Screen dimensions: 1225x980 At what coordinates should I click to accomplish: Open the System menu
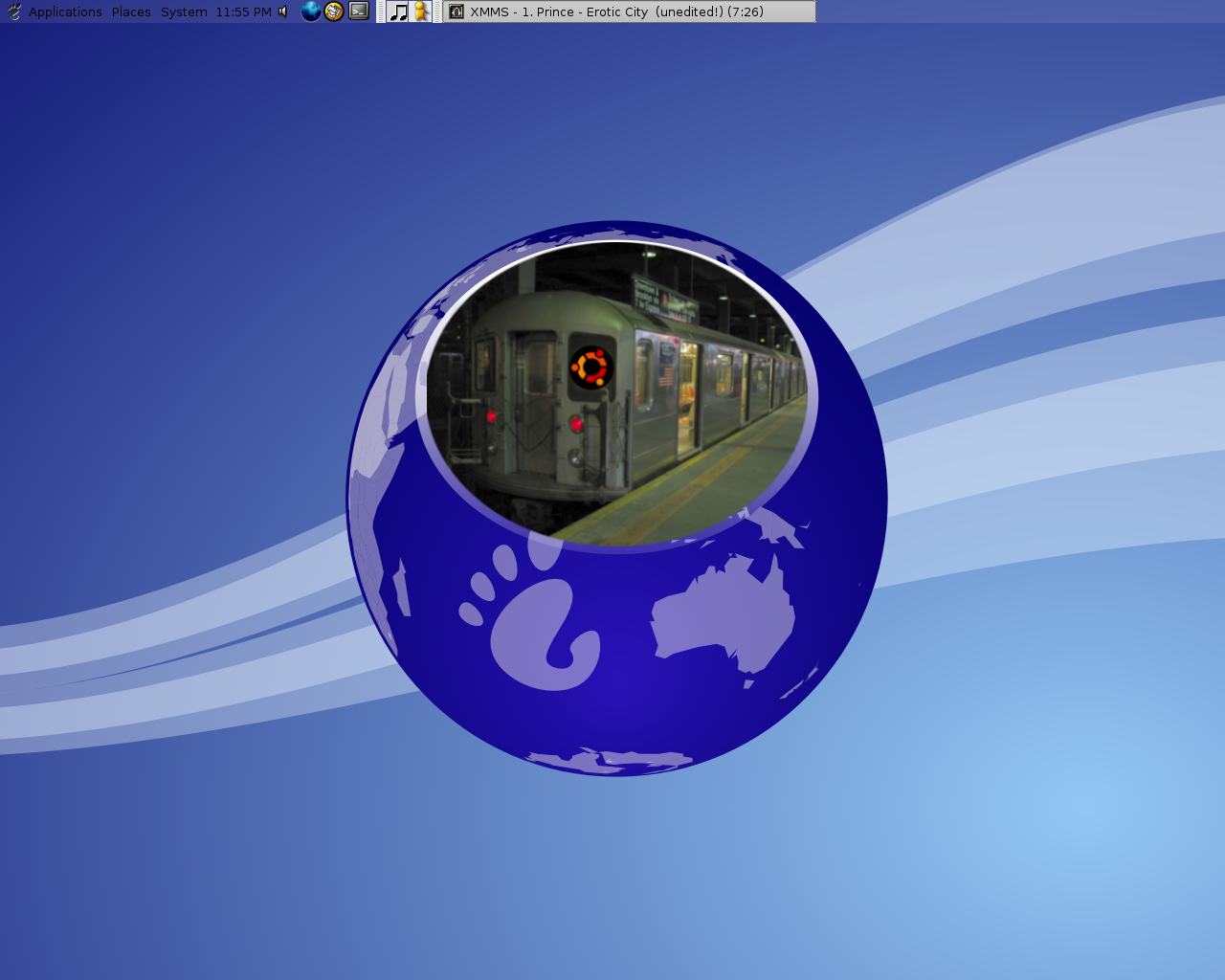pyautogui.click(x=184, y=11)
